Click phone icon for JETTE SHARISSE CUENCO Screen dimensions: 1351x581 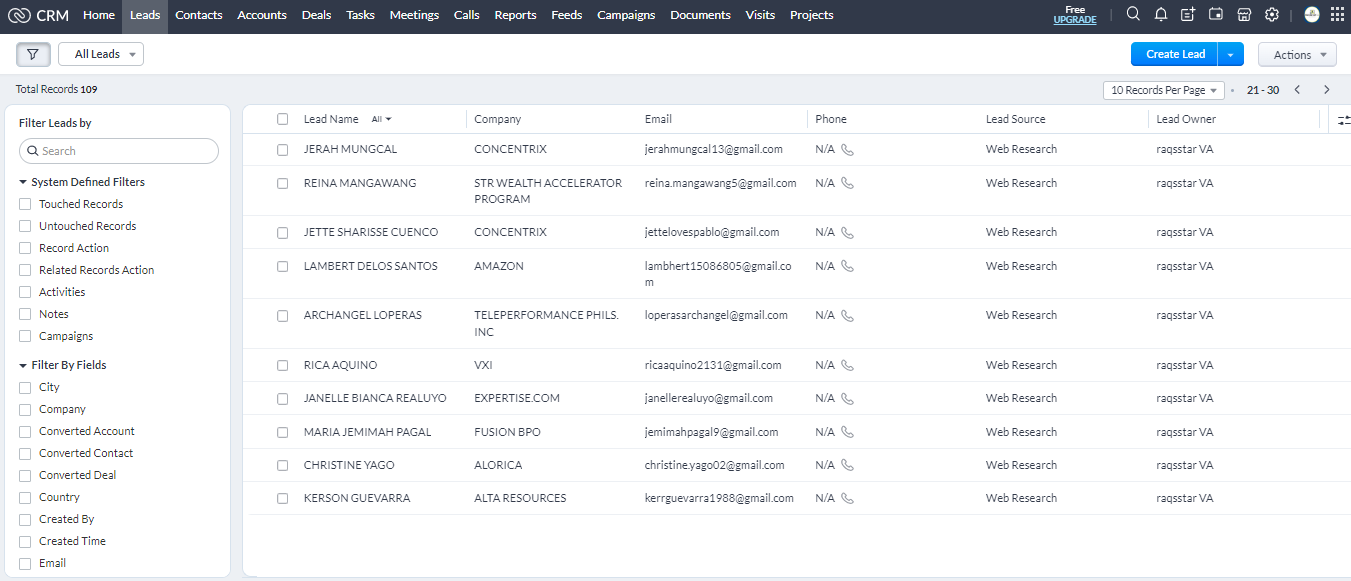tap(847, 233)
